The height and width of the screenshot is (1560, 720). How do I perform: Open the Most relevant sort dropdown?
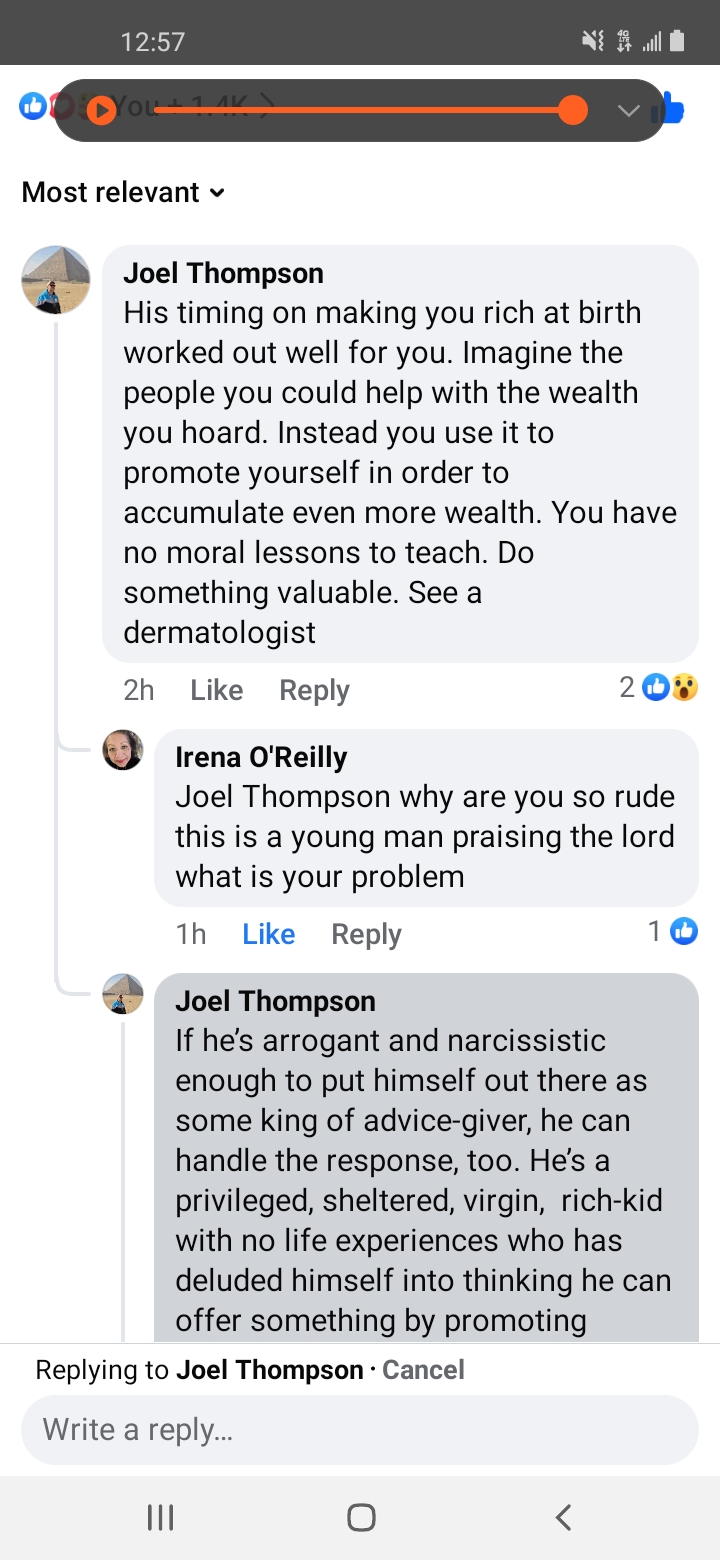point(123,192)
